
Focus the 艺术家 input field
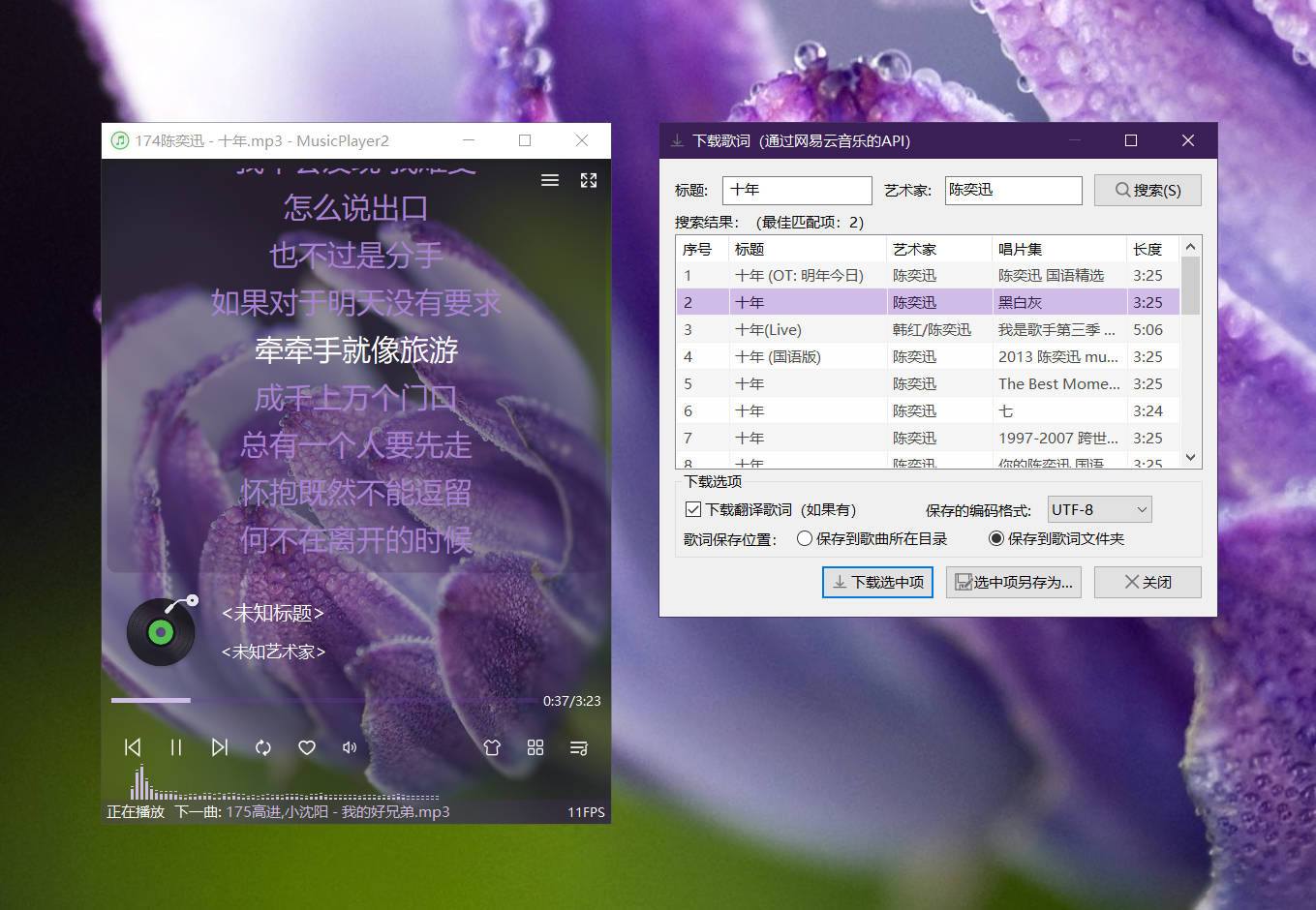[1013, 190]
